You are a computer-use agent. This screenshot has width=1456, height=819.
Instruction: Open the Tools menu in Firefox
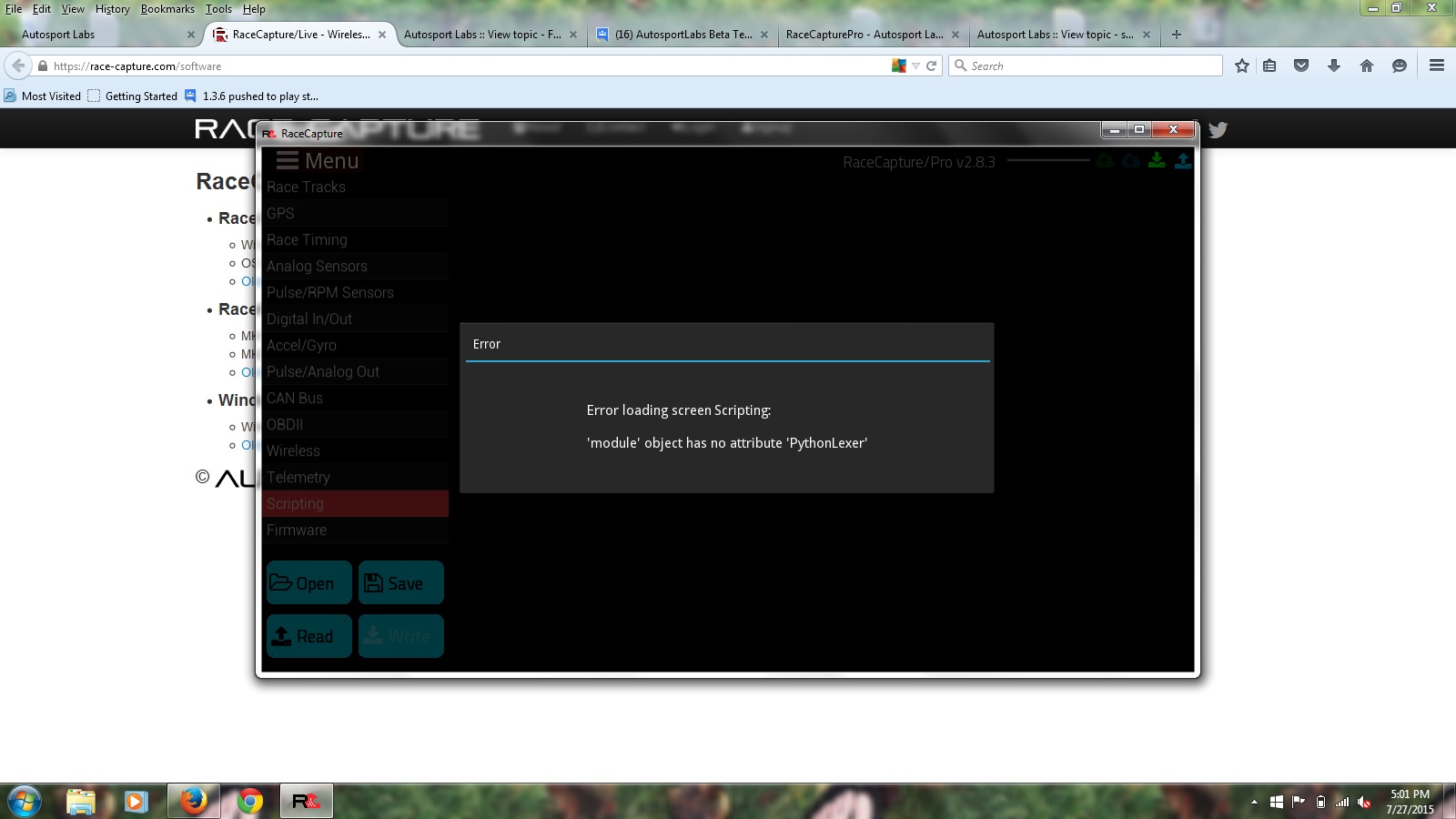(218, 9)
